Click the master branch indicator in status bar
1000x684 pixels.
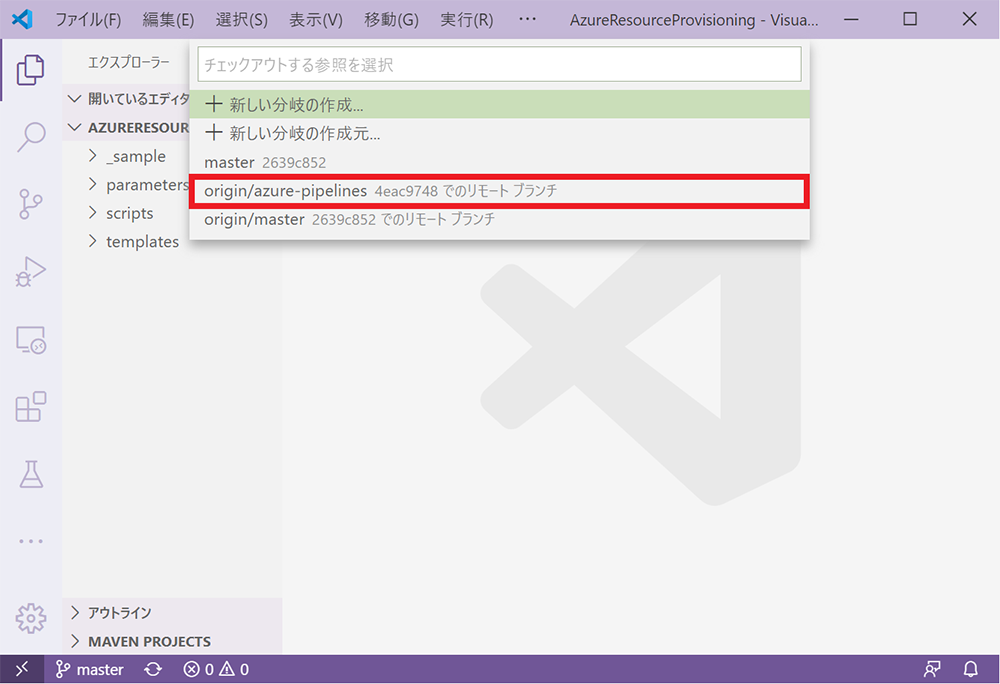[x=89, y=669]
